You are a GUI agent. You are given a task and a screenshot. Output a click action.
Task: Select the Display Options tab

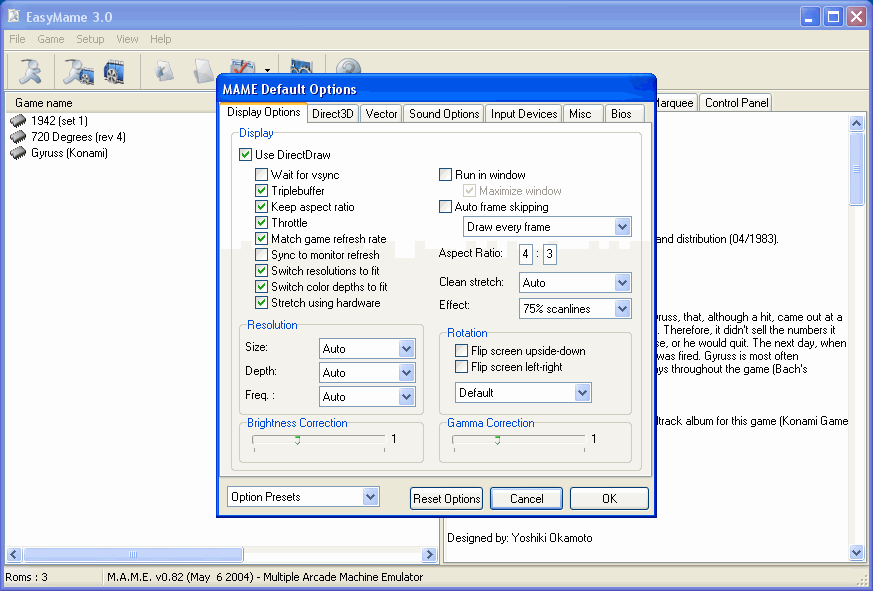[x=263, y=112]
